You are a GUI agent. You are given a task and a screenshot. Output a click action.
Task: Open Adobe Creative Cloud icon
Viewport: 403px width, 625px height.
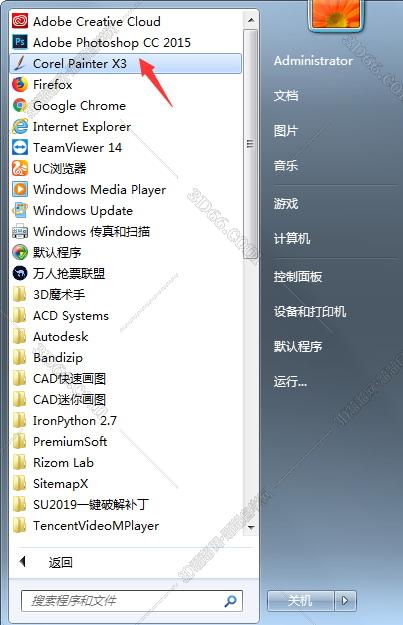[x=20, y=21]
